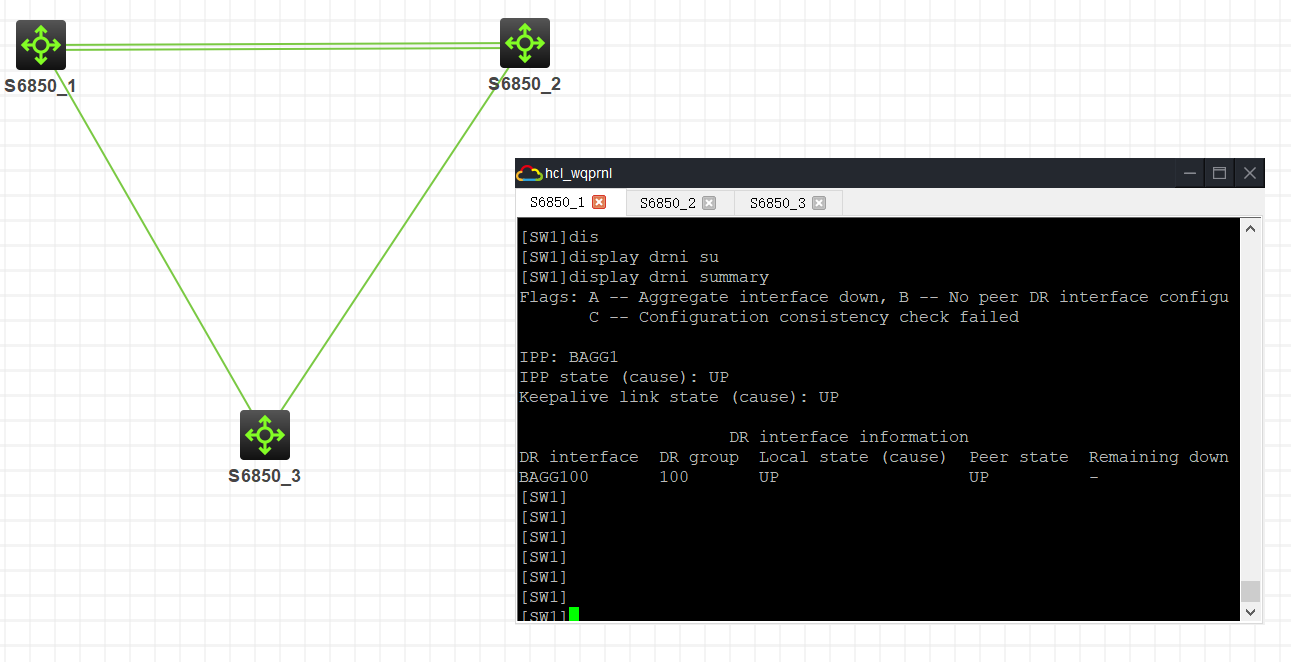Click the 'Flags: A -- Aggregate interface down' line
Viewport: 1291px width, 662px height.
(874, 297)
